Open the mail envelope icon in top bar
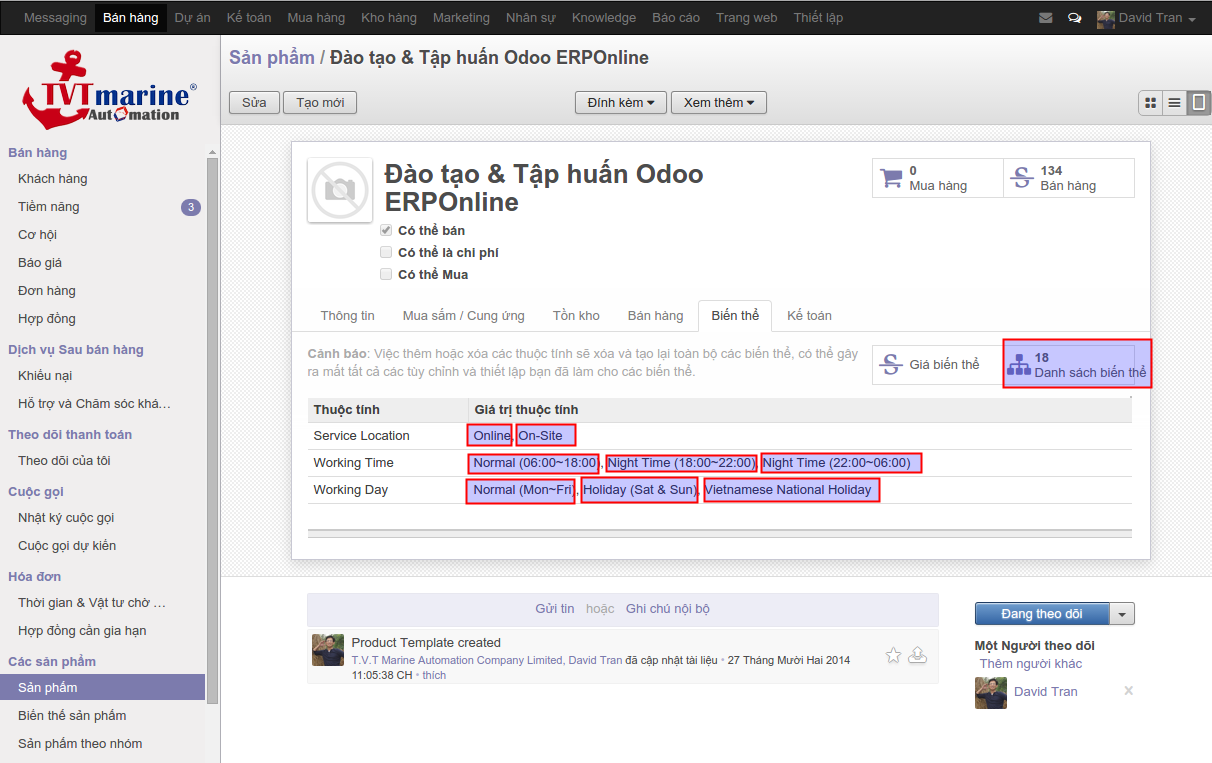 (x=1046, y=18)
